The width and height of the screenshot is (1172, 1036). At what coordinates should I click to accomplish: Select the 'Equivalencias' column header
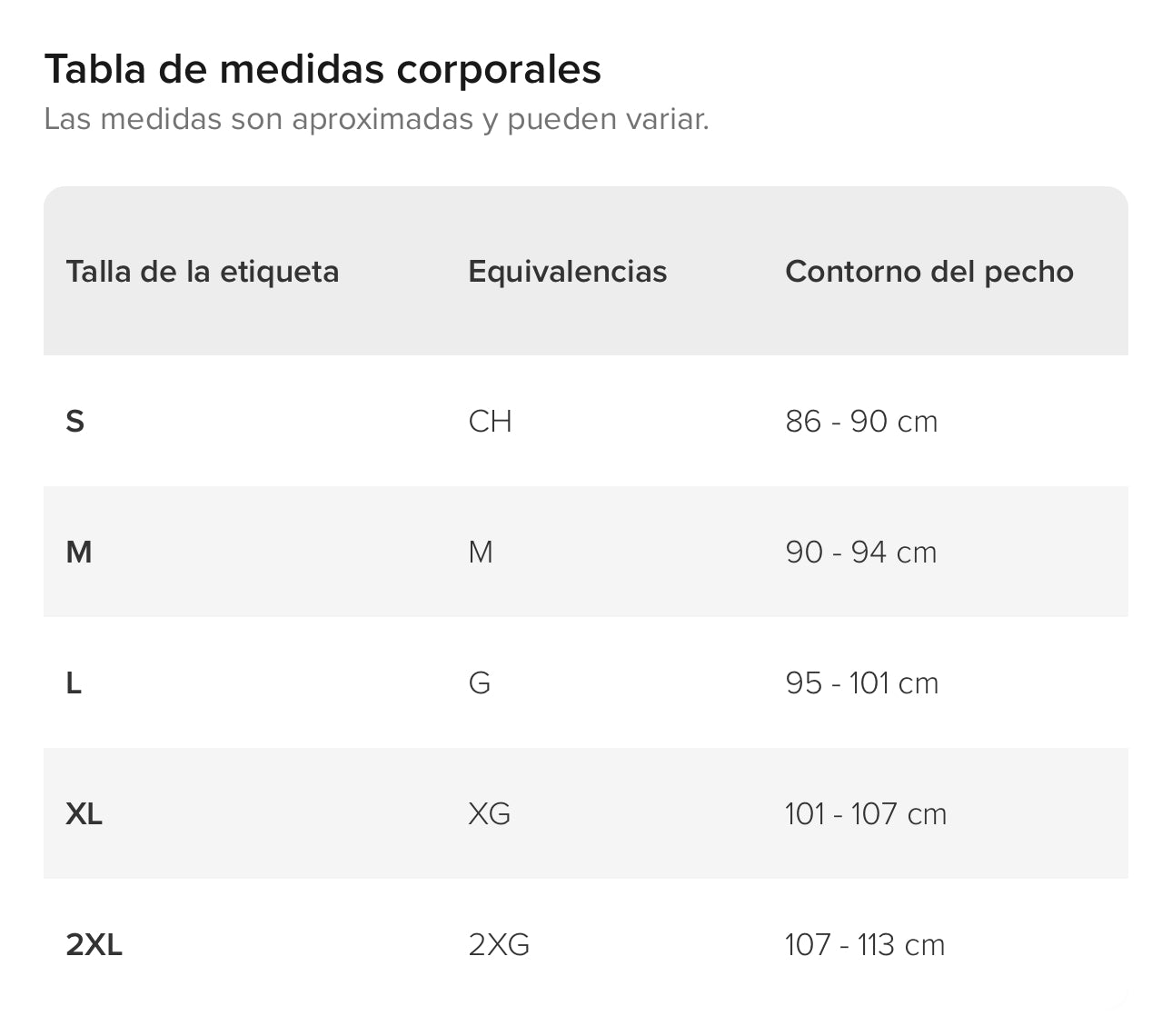[x=567, y=272]
